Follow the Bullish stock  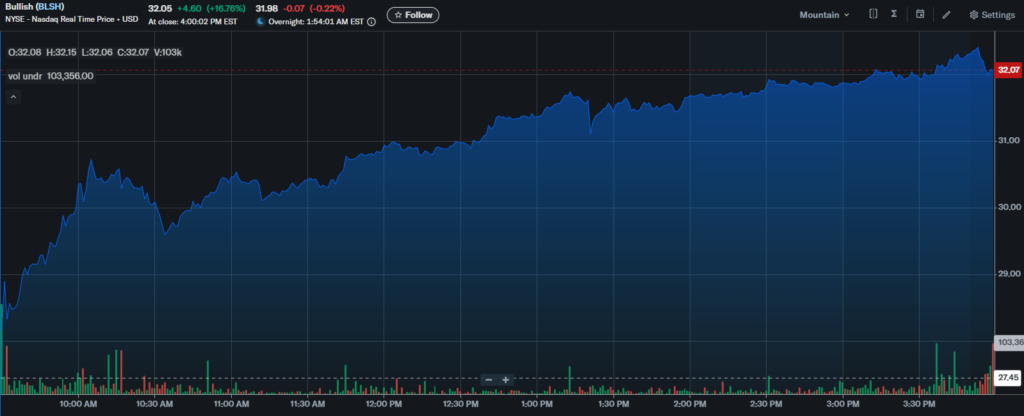(413, 15)
